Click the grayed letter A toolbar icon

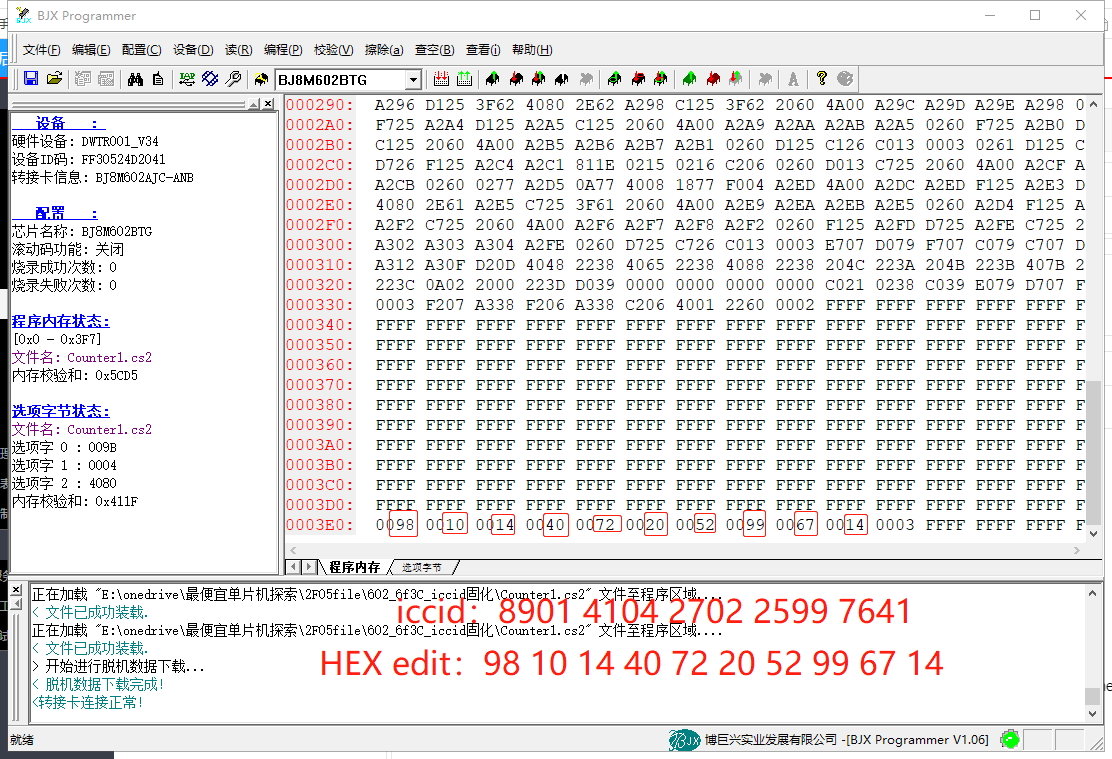point(793,79)
